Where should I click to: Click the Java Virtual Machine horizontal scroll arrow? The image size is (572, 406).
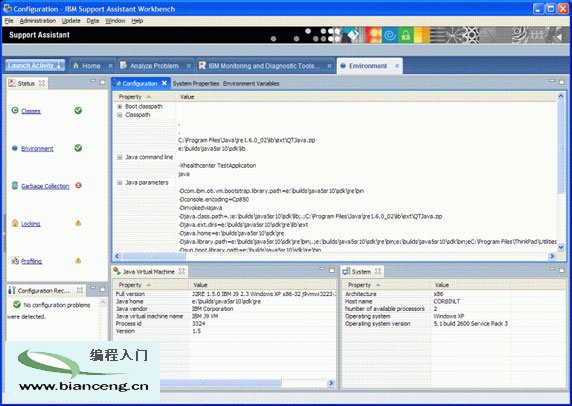tap(331, 383)
